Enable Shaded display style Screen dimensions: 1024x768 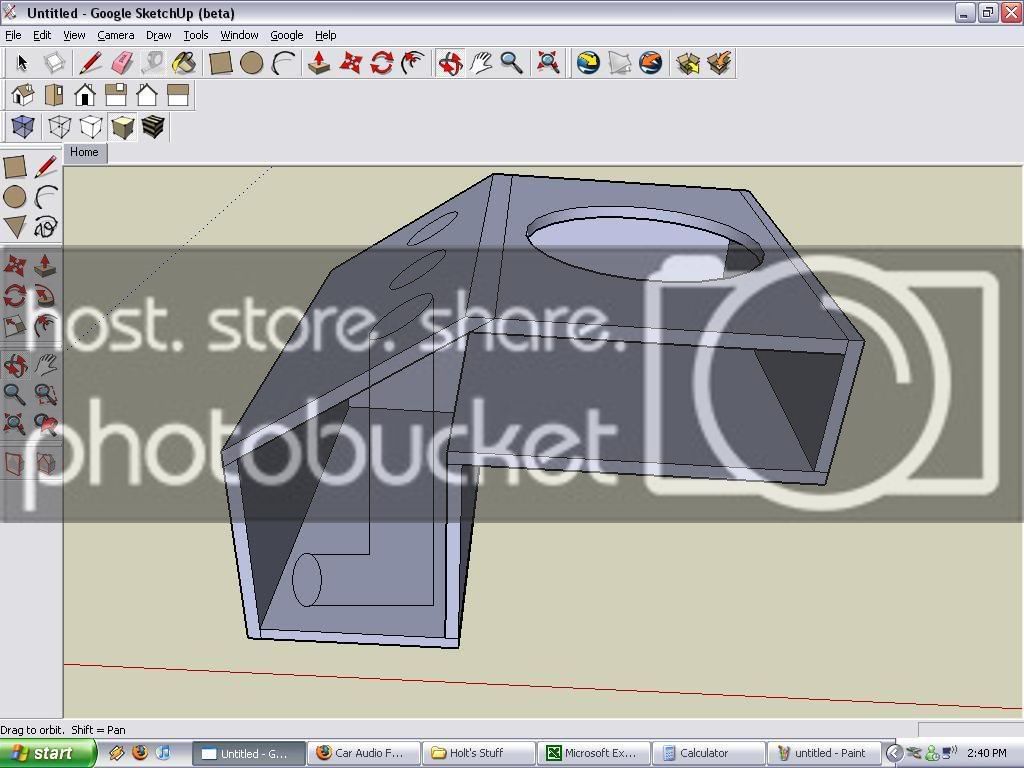122,127
